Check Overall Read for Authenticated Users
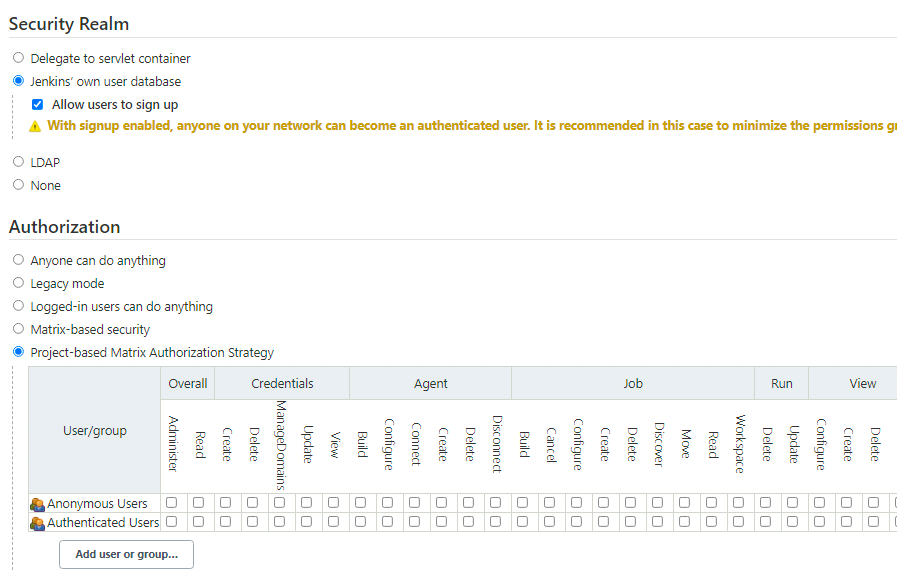This screenshot has height=583, width=897. click(198, 521)
